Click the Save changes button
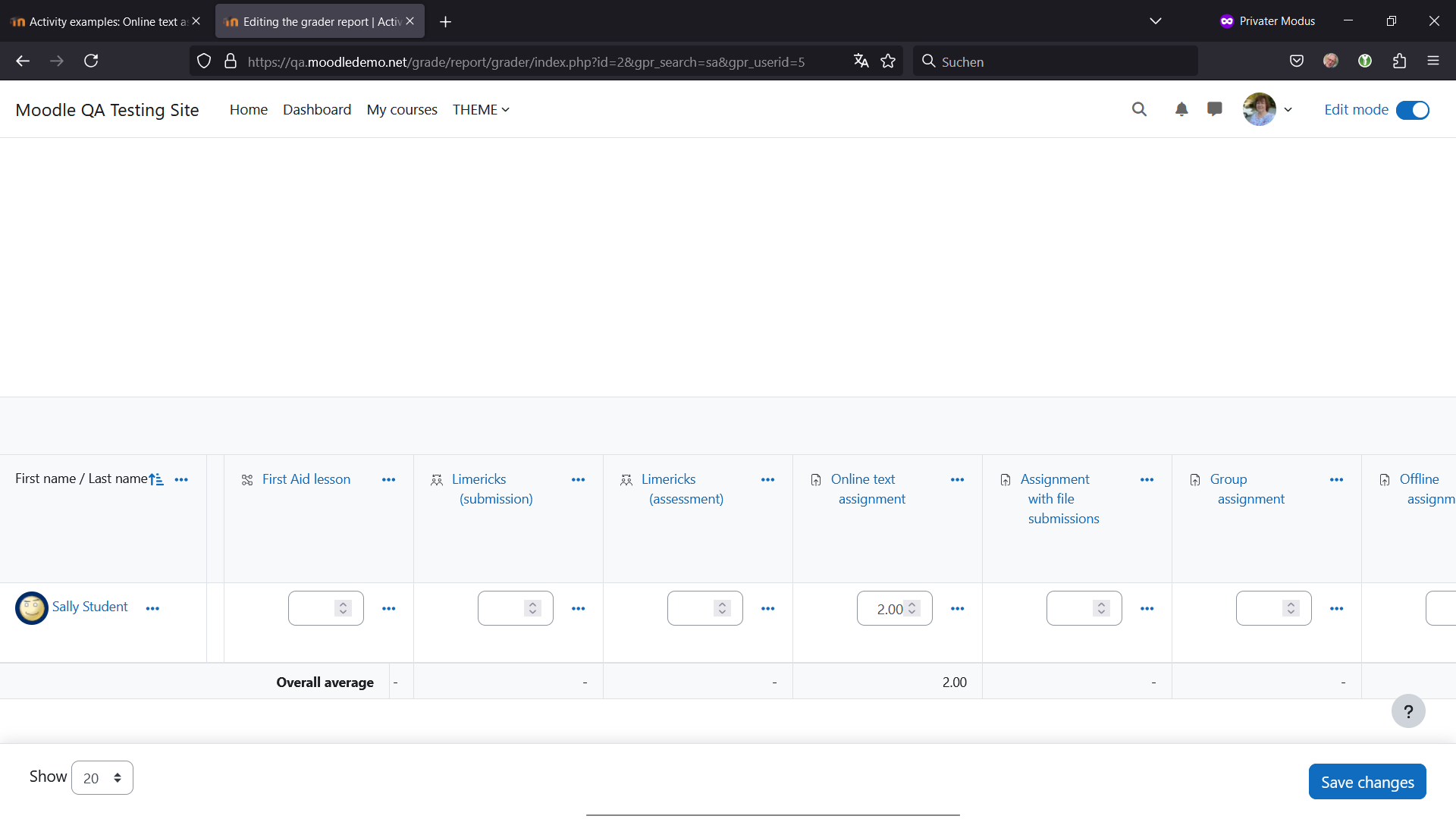This screenshot has height=819, width=1456. (1367, 782)
